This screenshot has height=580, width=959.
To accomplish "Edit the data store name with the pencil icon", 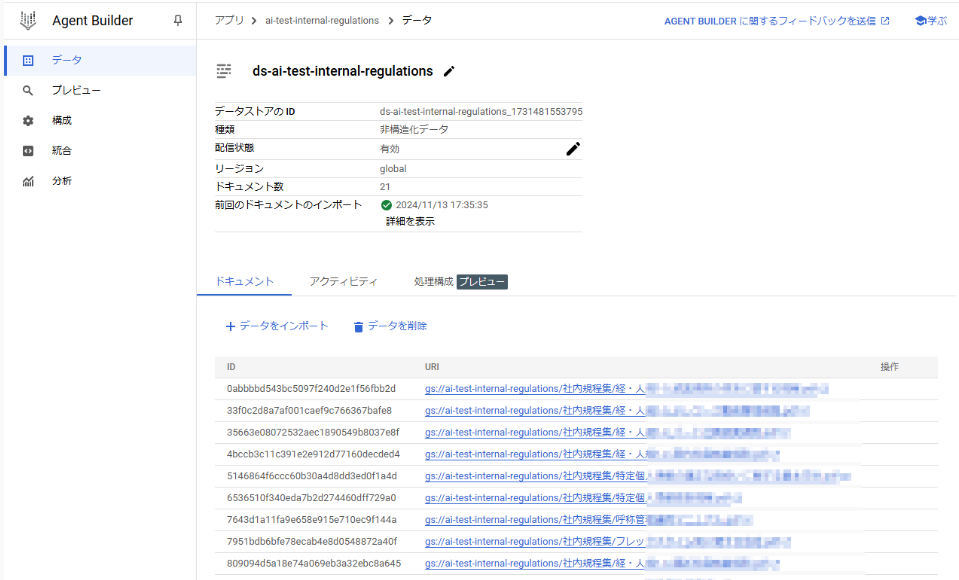I will pos(448,71).
